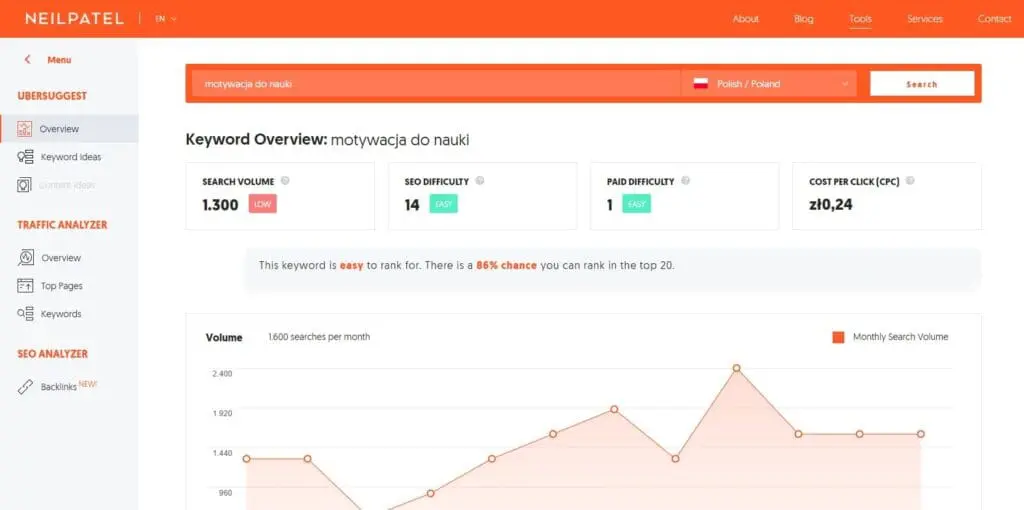Click the TRAFFIC ANALYZER section heading
This screenshot has height=510, width=1024.
(62, 225)
